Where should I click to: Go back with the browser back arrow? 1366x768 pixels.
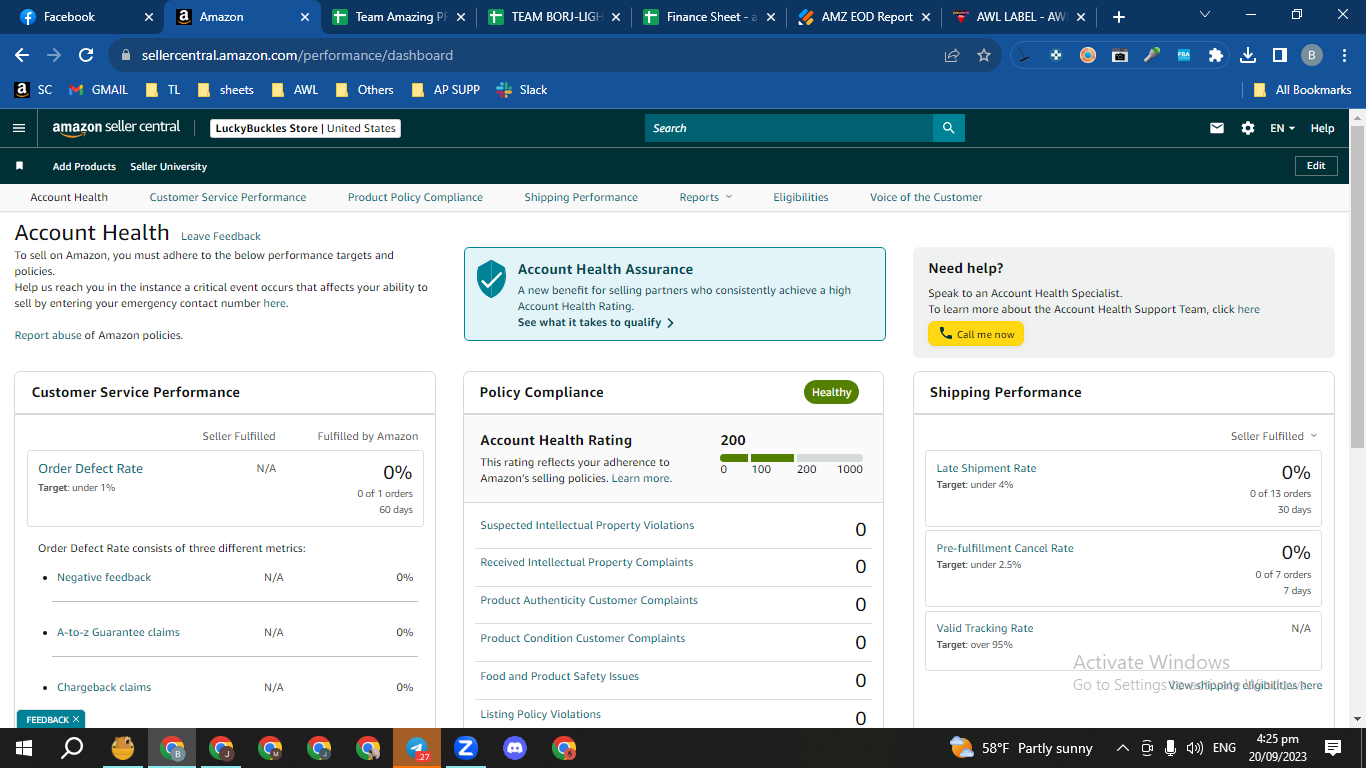(x=22, y=55)
